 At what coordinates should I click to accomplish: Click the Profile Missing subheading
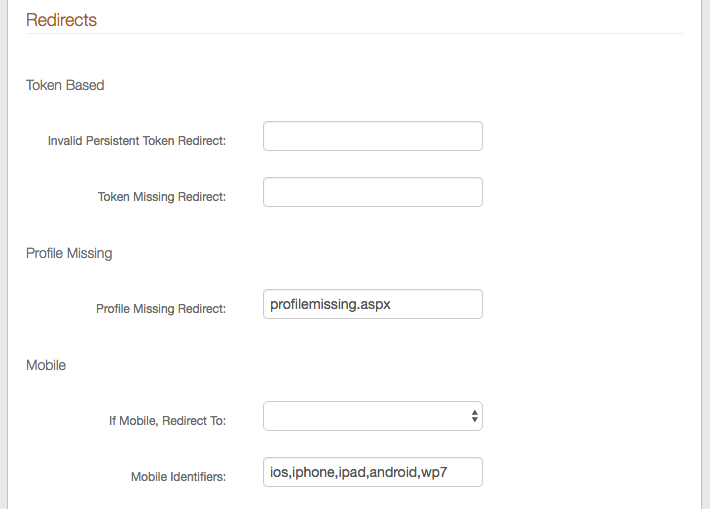tap(69, 253)
